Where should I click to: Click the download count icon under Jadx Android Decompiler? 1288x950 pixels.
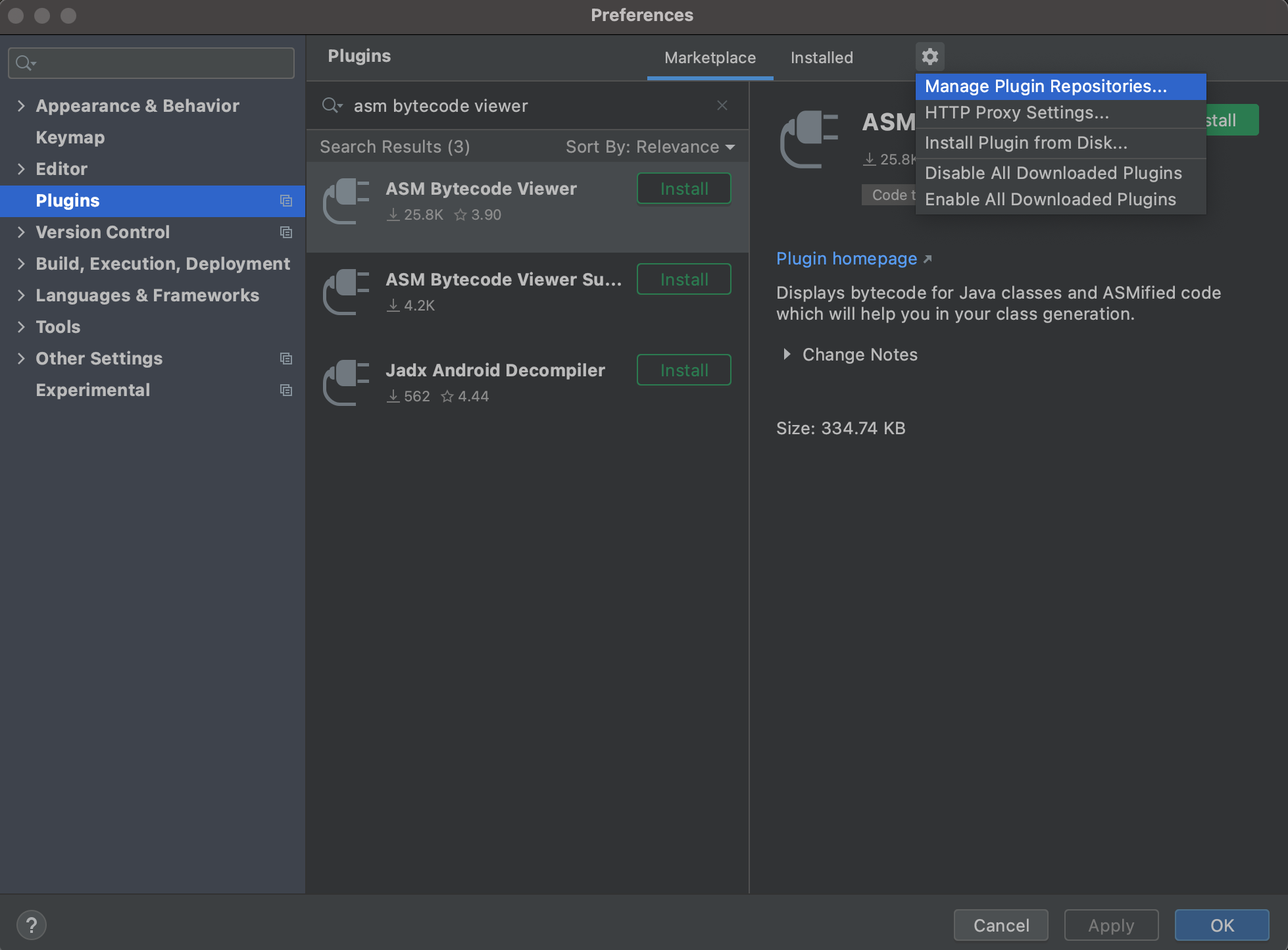coord(393,396)
